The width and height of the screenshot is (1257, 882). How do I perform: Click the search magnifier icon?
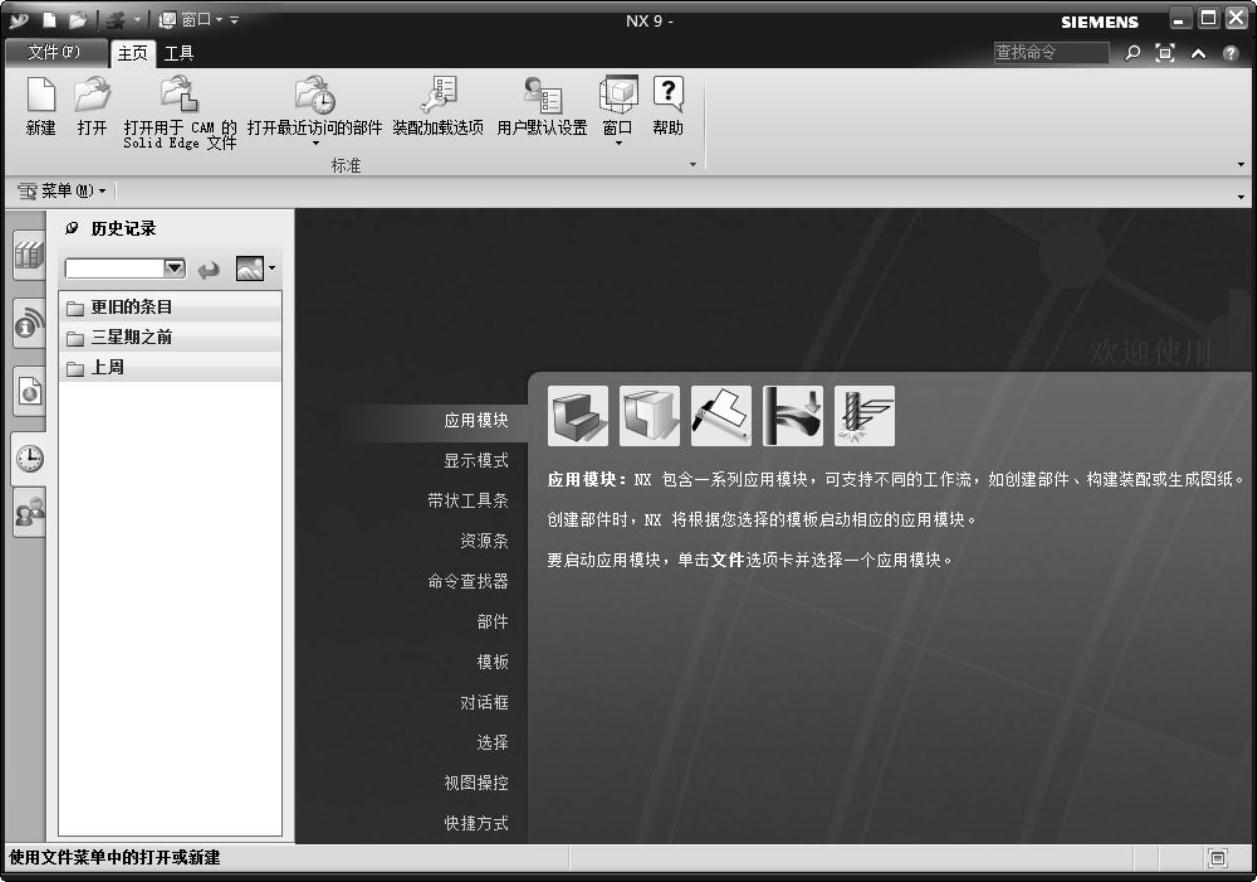tap(1133, 53)
